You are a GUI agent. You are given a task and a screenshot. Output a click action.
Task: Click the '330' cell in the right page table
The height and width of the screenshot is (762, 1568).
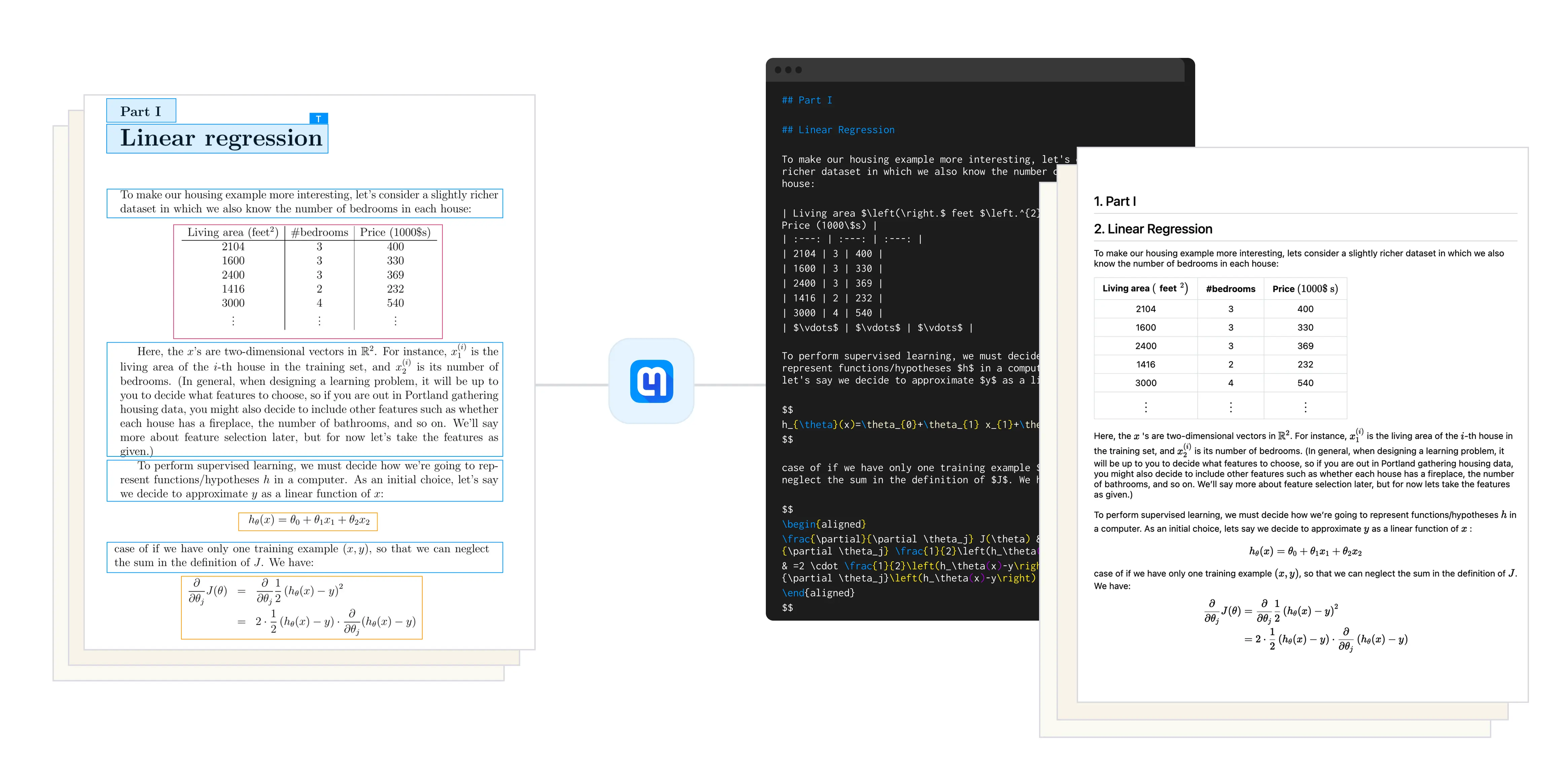1305,327
